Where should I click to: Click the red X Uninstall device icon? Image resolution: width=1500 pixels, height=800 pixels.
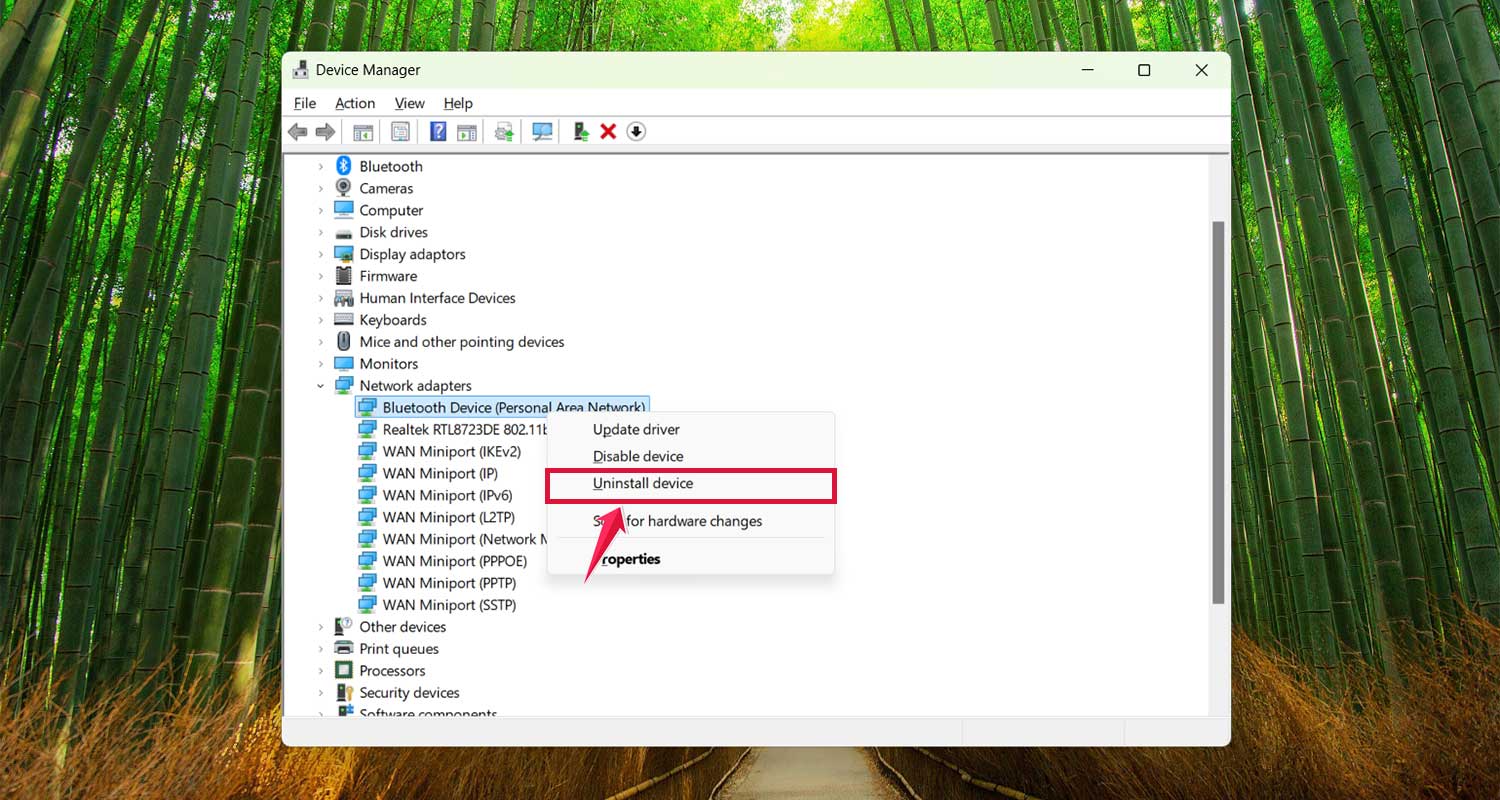coord(608,131)
